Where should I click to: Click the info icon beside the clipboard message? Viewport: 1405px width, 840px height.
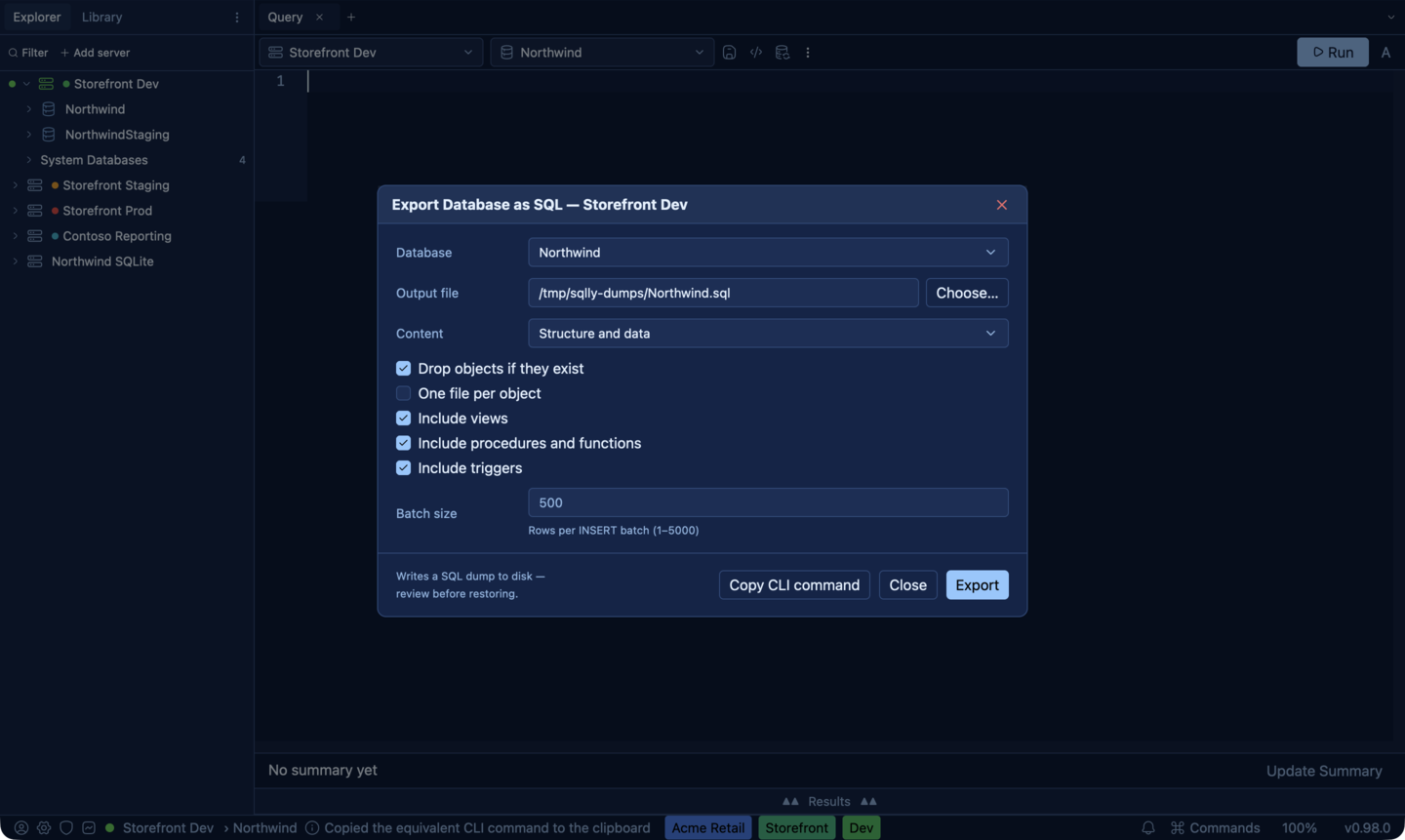[312, 827]
